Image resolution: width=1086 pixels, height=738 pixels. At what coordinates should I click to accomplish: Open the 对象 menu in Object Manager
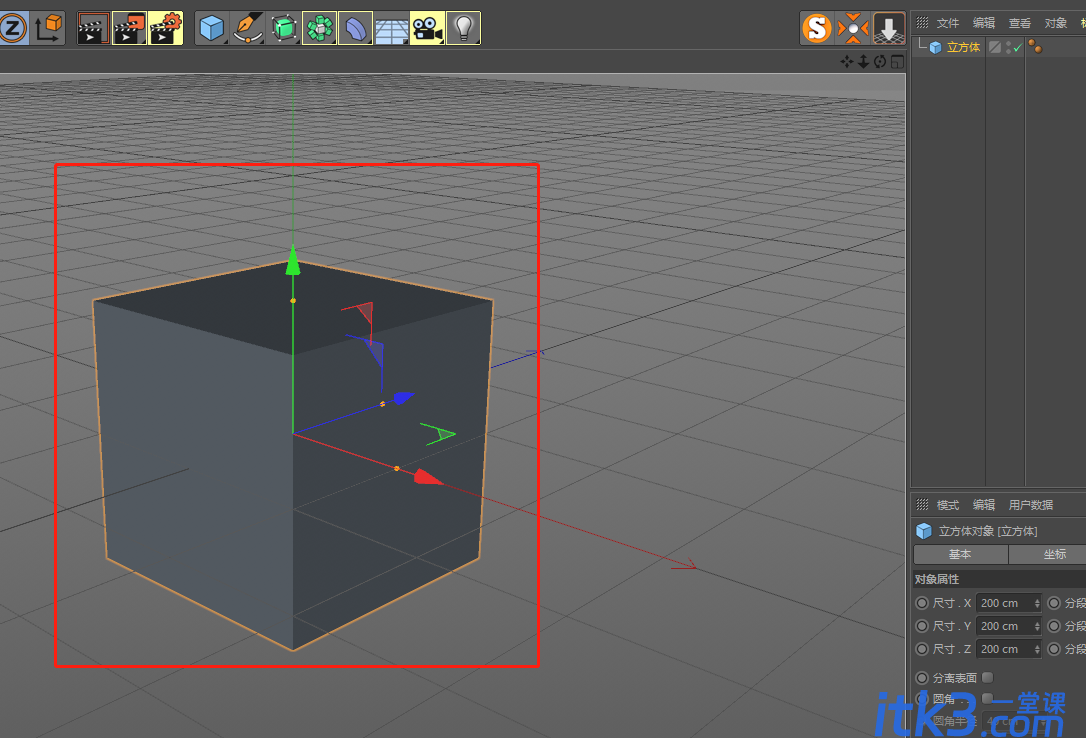(x=1056, y=23)
